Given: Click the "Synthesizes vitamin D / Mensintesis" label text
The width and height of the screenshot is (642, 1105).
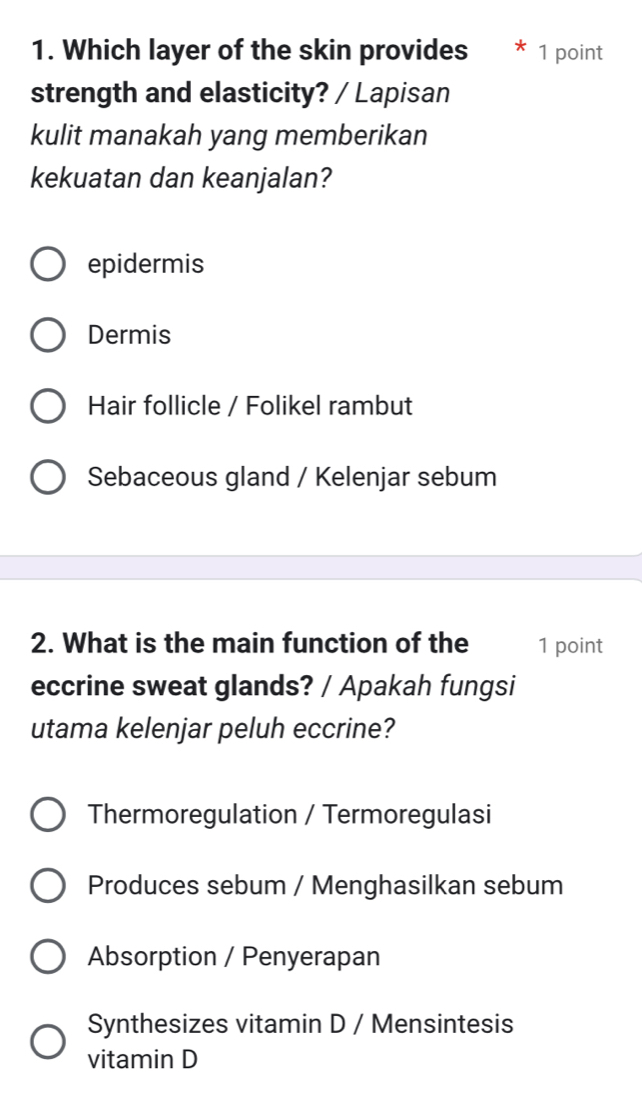Looking at the screenshot, I should point(300,1025).
